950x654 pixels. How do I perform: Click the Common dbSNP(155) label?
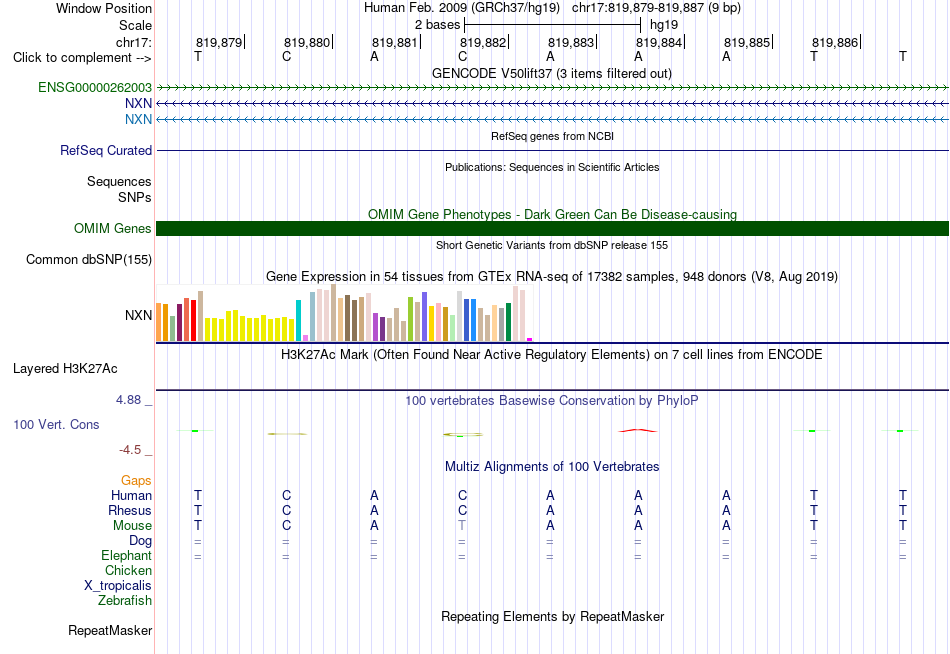coord(88,259)
